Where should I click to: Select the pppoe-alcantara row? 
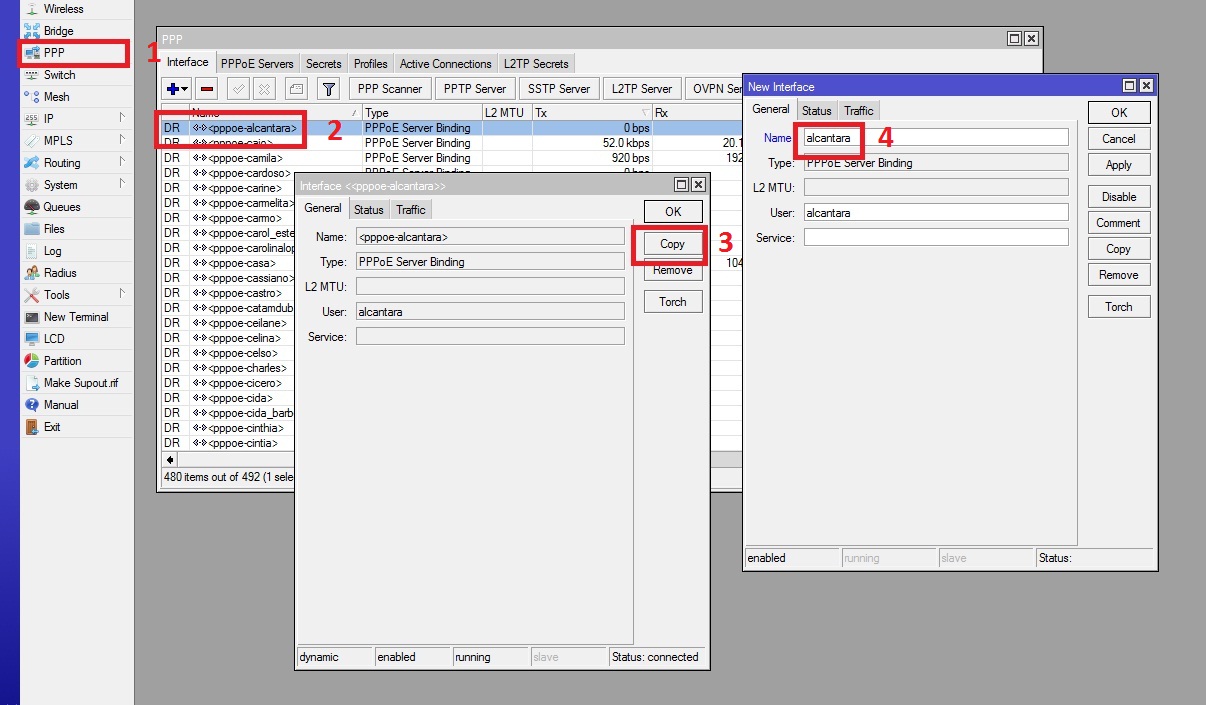pos(450,128)
